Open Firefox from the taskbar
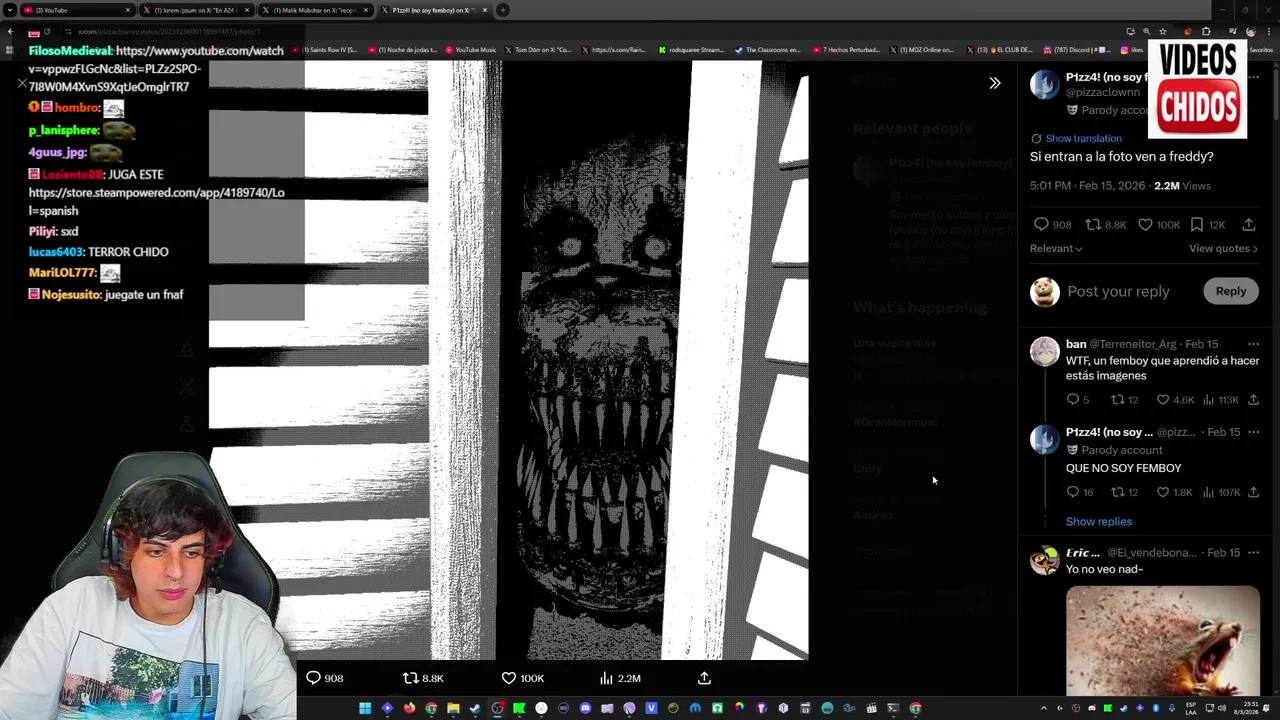 pyautogui.click(x=409, y=708)
